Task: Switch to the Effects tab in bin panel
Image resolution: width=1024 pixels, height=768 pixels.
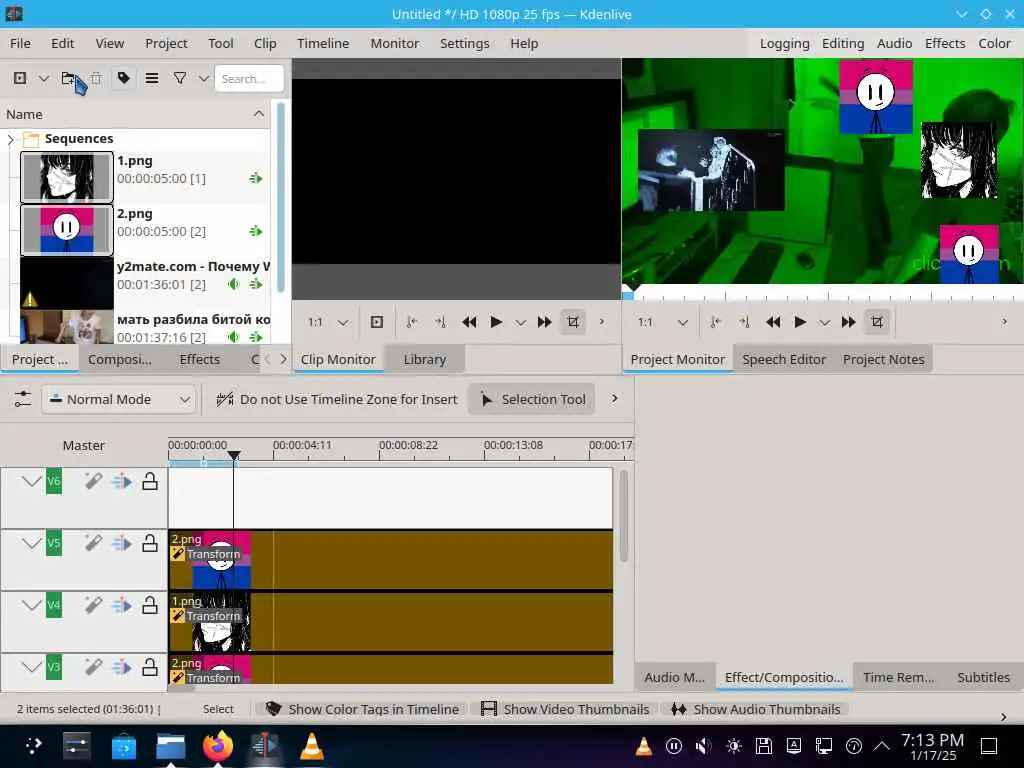Action: pos(200,359)
